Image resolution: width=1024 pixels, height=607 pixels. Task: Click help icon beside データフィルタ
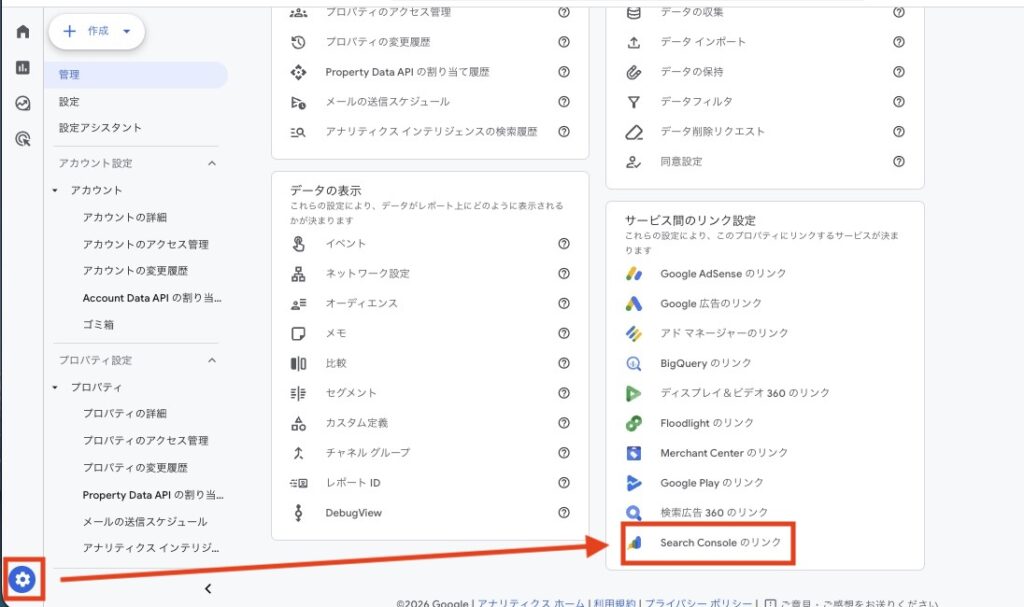[x=899, y=102]
